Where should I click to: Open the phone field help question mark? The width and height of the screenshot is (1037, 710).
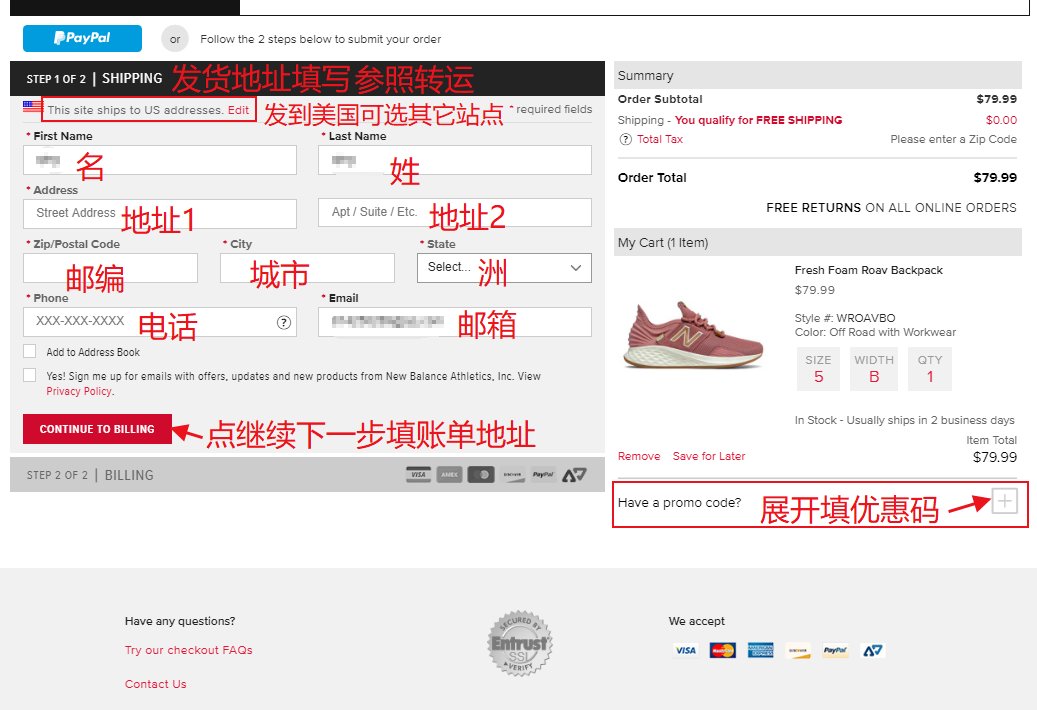click(x=284, y=322)
